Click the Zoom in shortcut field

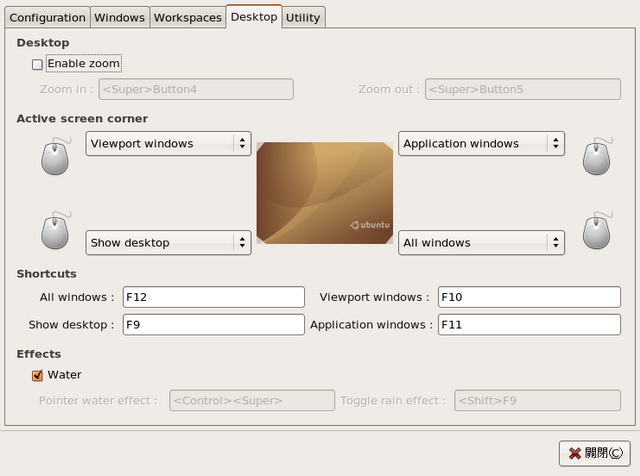coord(196,89)
